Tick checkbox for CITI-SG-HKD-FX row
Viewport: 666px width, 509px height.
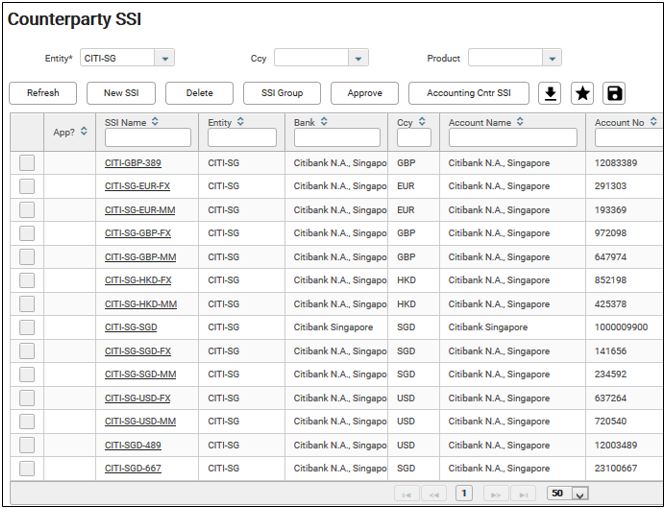27,280
